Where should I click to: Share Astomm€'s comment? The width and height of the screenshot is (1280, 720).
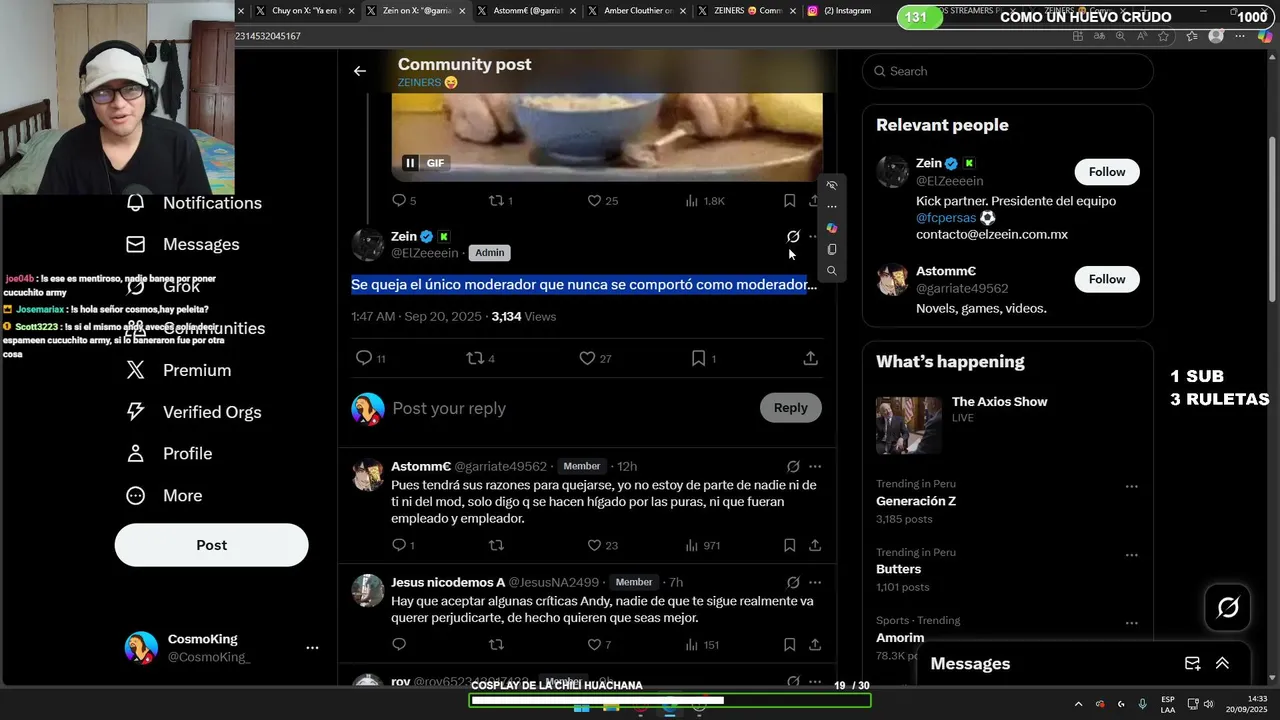tap(815, 545)
